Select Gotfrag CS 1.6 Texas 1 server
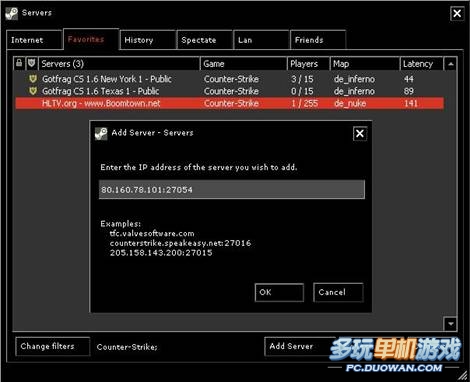 tap(230, 91)
